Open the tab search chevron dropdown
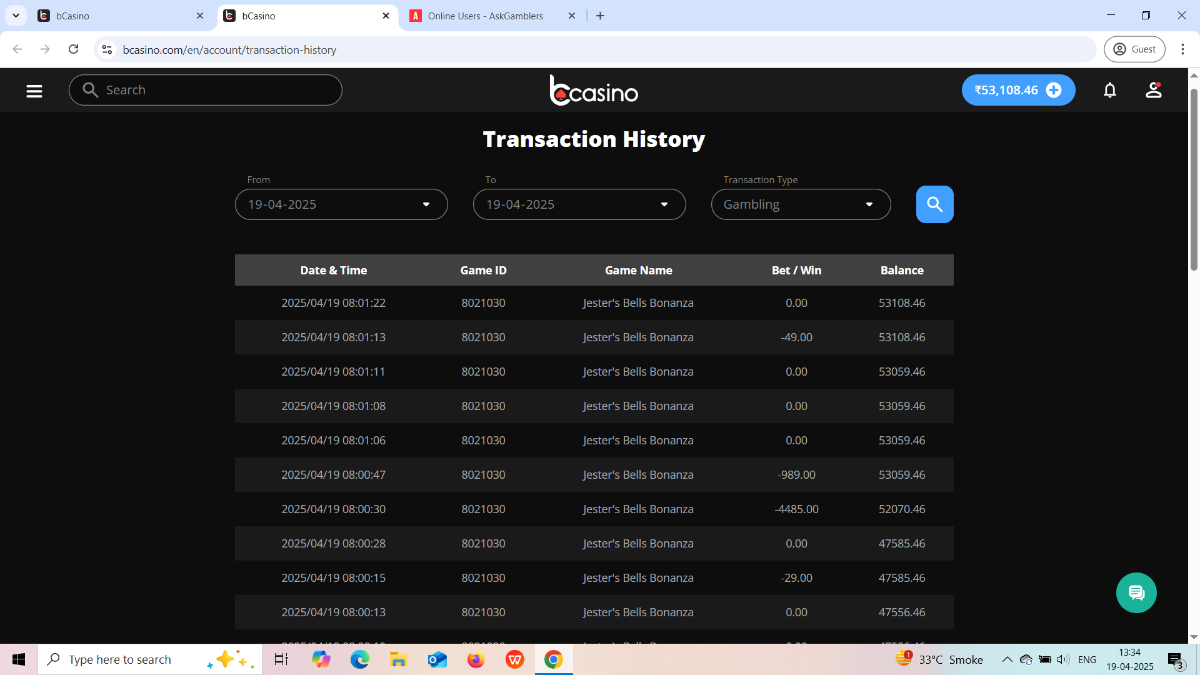 [16, 16]
